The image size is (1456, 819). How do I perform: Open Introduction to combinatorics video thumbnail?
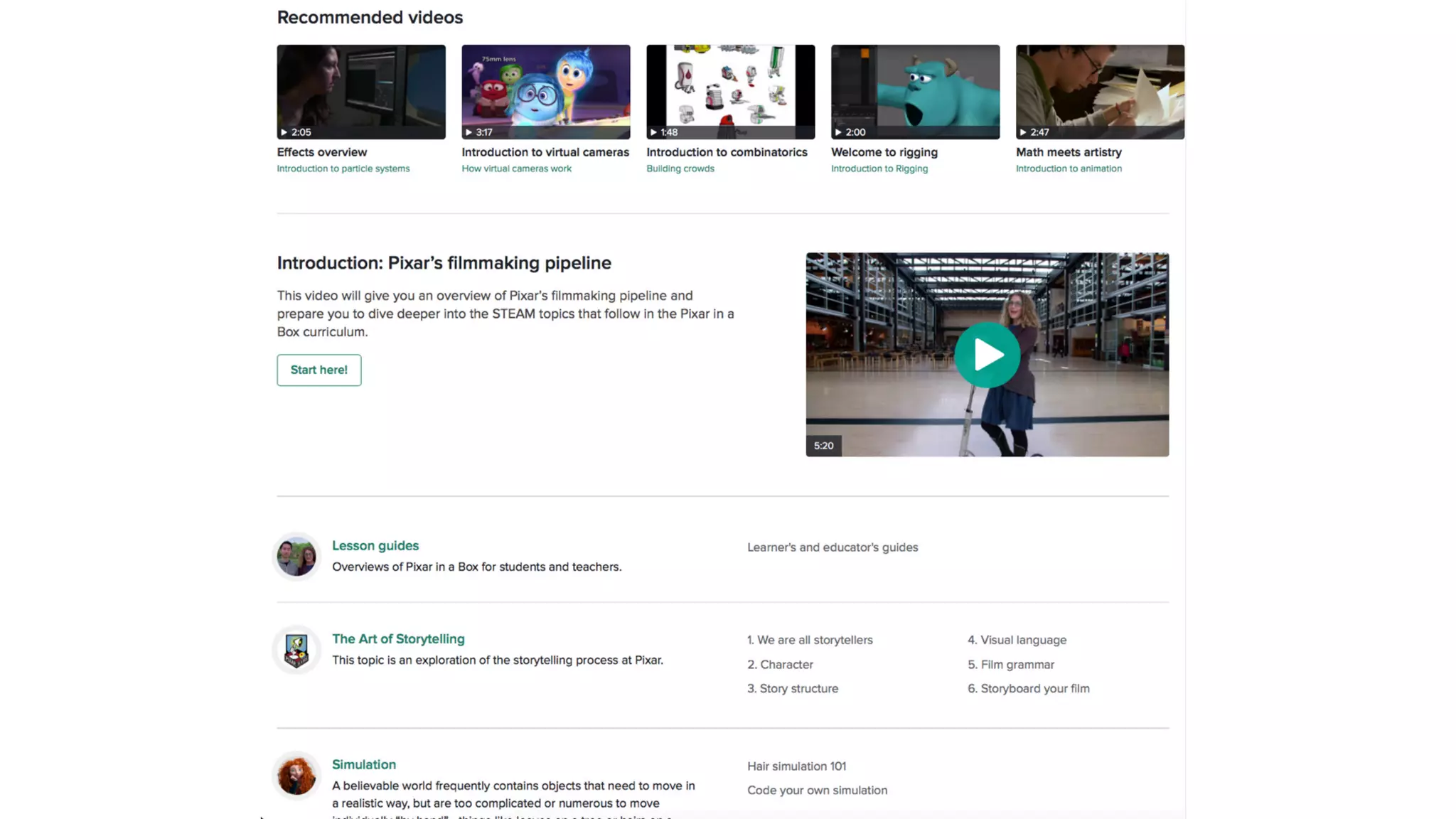pyautogui.click(x=730, y=92)
